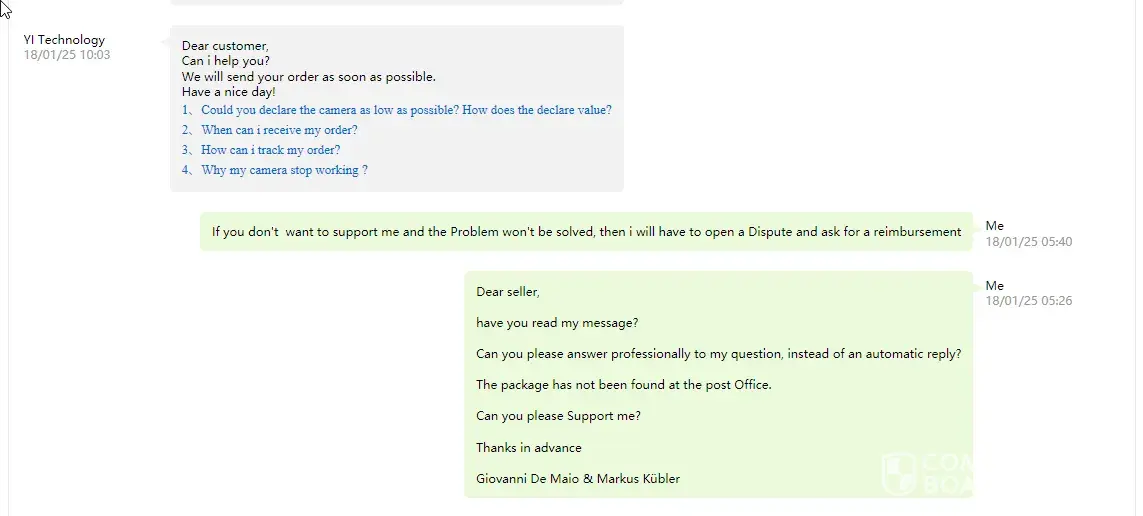Click the line requesting a professional answer
Viewport: 1143px width, 516px height.
pos(718,354)
